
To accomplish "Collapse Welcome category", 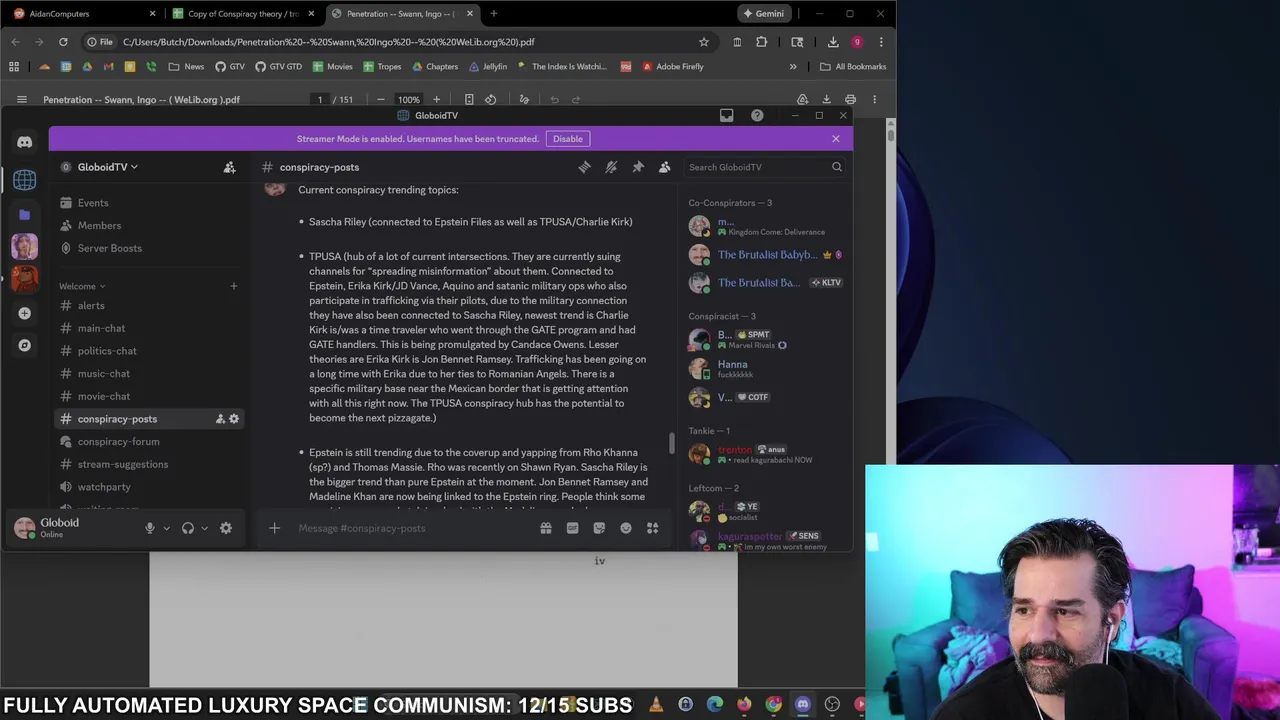I will pyautogui.click(x=80, y=286).
